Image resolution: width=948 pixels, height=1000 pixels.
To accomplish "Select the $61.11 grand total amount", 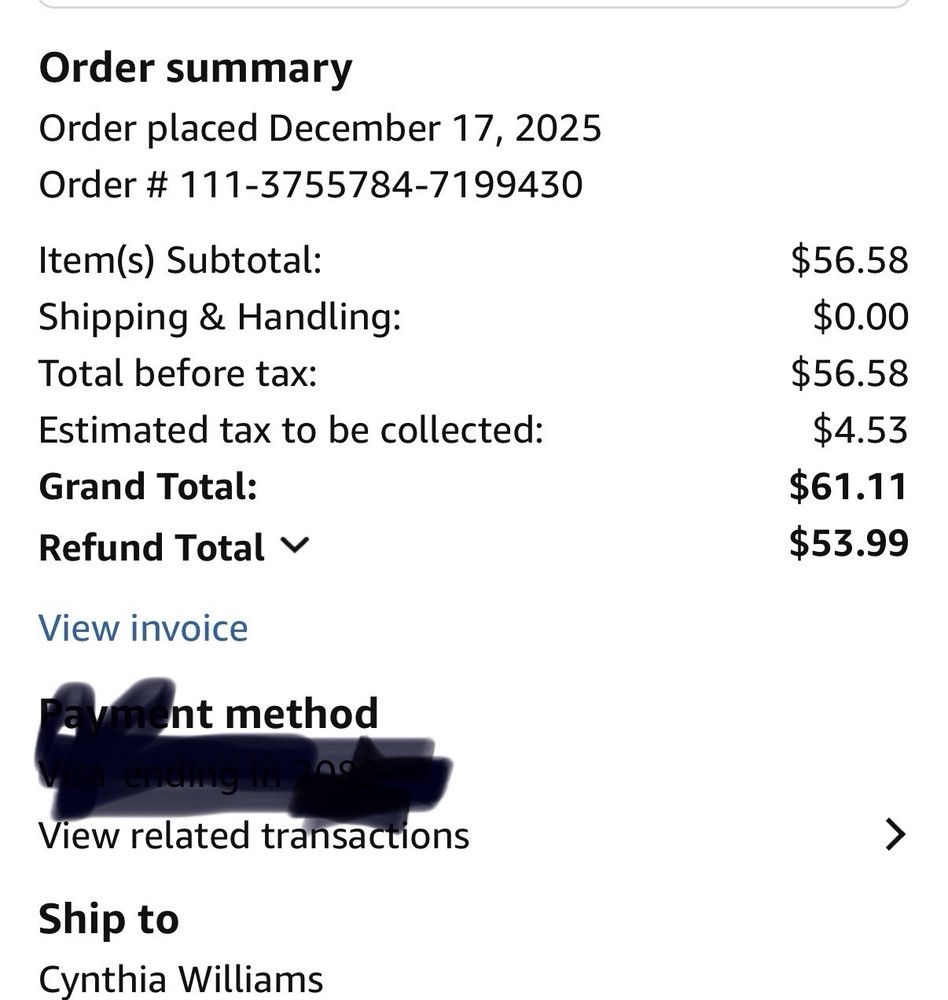I will coord(848,487).
